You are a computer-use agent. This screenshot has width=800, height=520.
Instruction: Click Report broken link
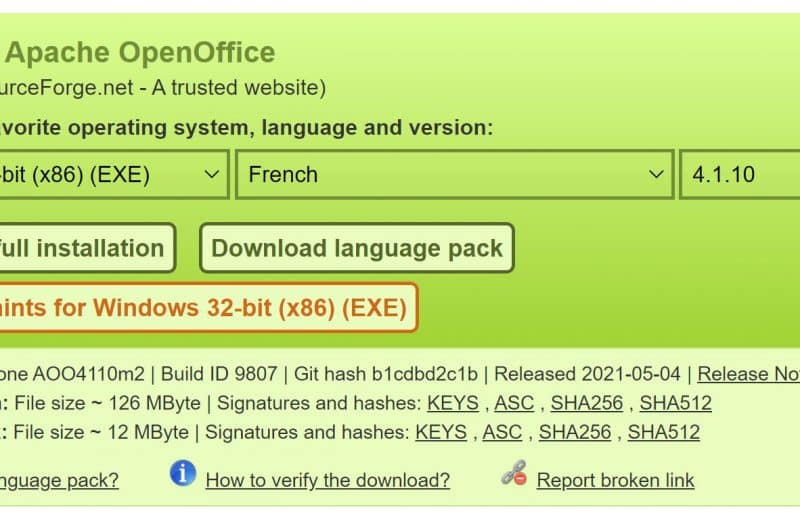(x=615, y=480)
